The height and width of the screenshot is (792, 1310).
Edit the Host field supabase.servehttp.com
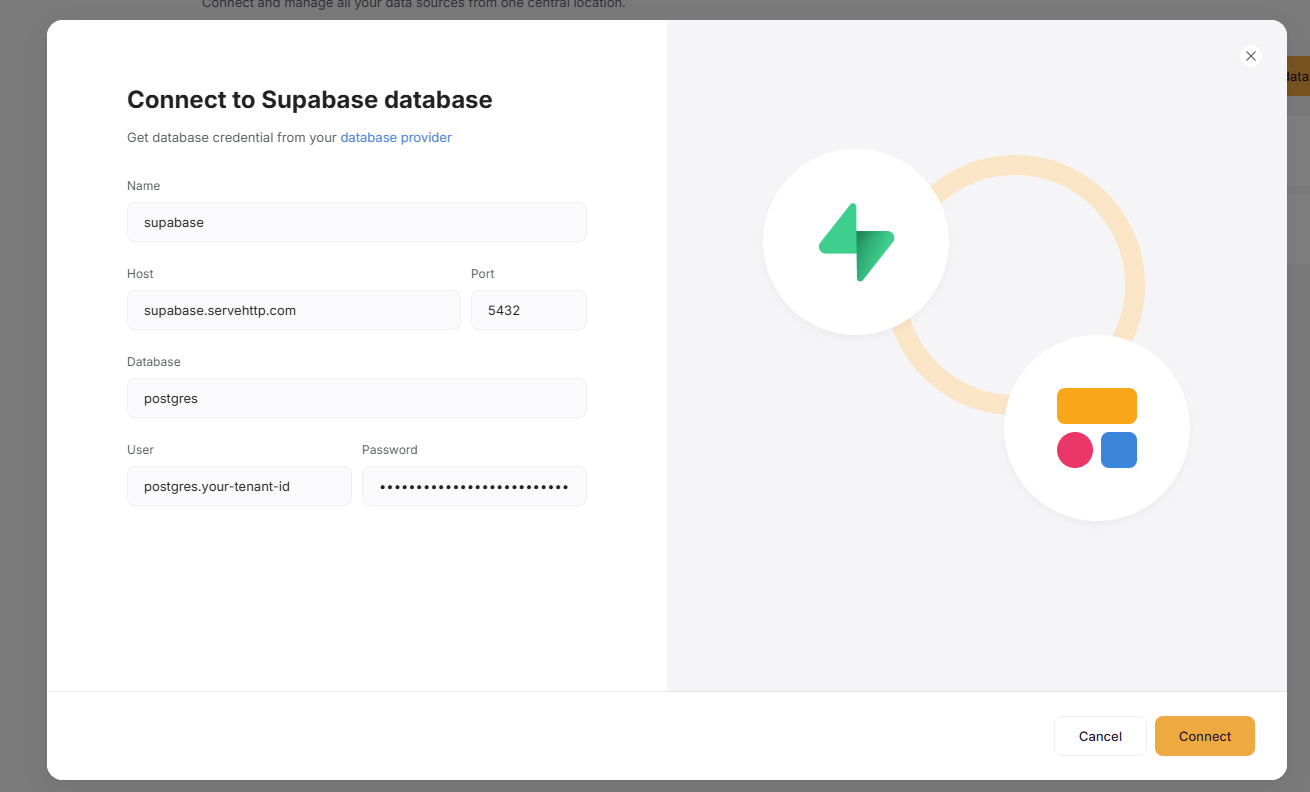click(x=294, y=310)
